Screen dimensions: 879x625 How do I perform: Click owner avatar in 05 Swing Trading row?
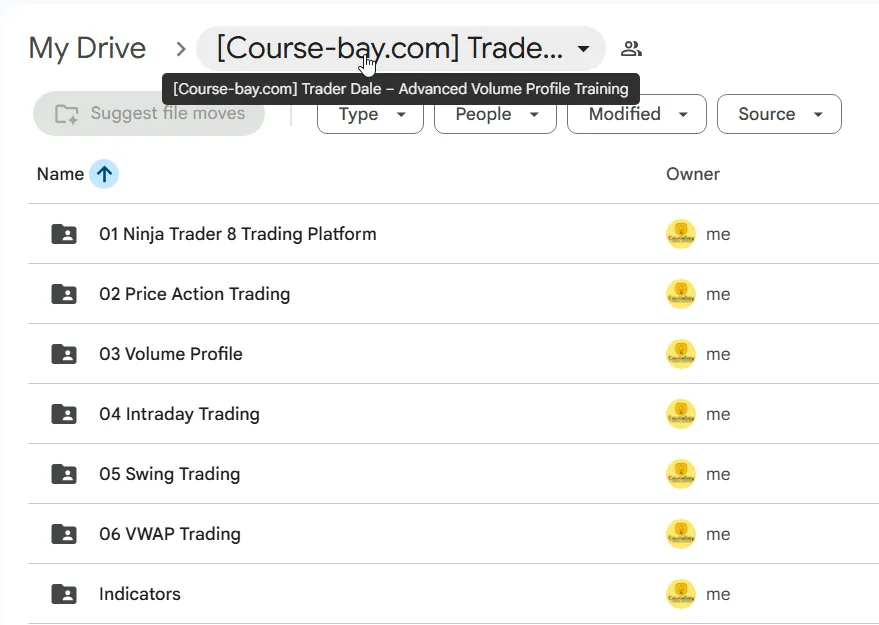(681, 474)
